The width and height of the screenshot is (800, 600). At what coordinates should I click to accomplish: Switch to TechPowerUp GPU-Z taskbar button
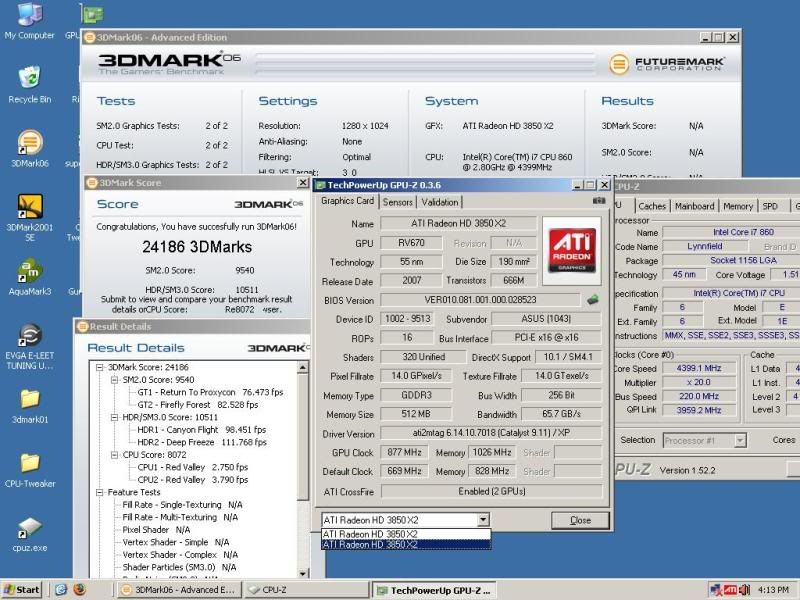coord(434,590)
